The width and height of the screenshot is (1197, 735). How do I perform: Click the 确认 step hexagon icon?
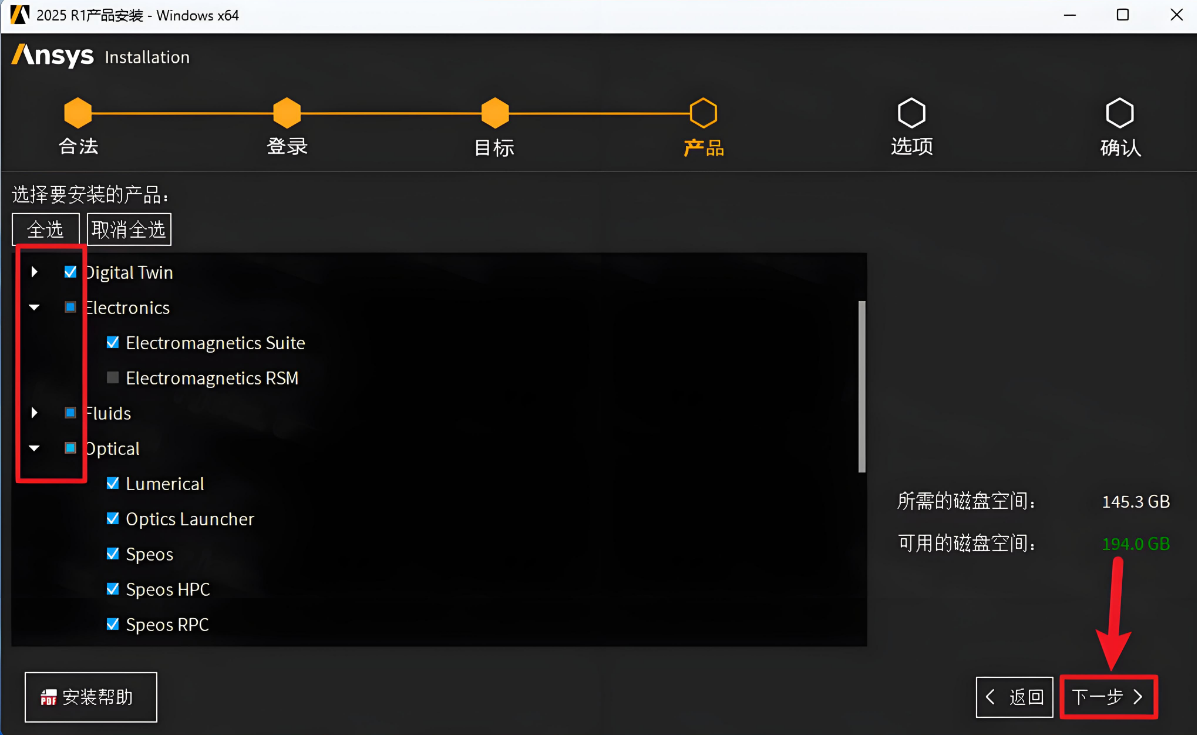point(1120,113)
